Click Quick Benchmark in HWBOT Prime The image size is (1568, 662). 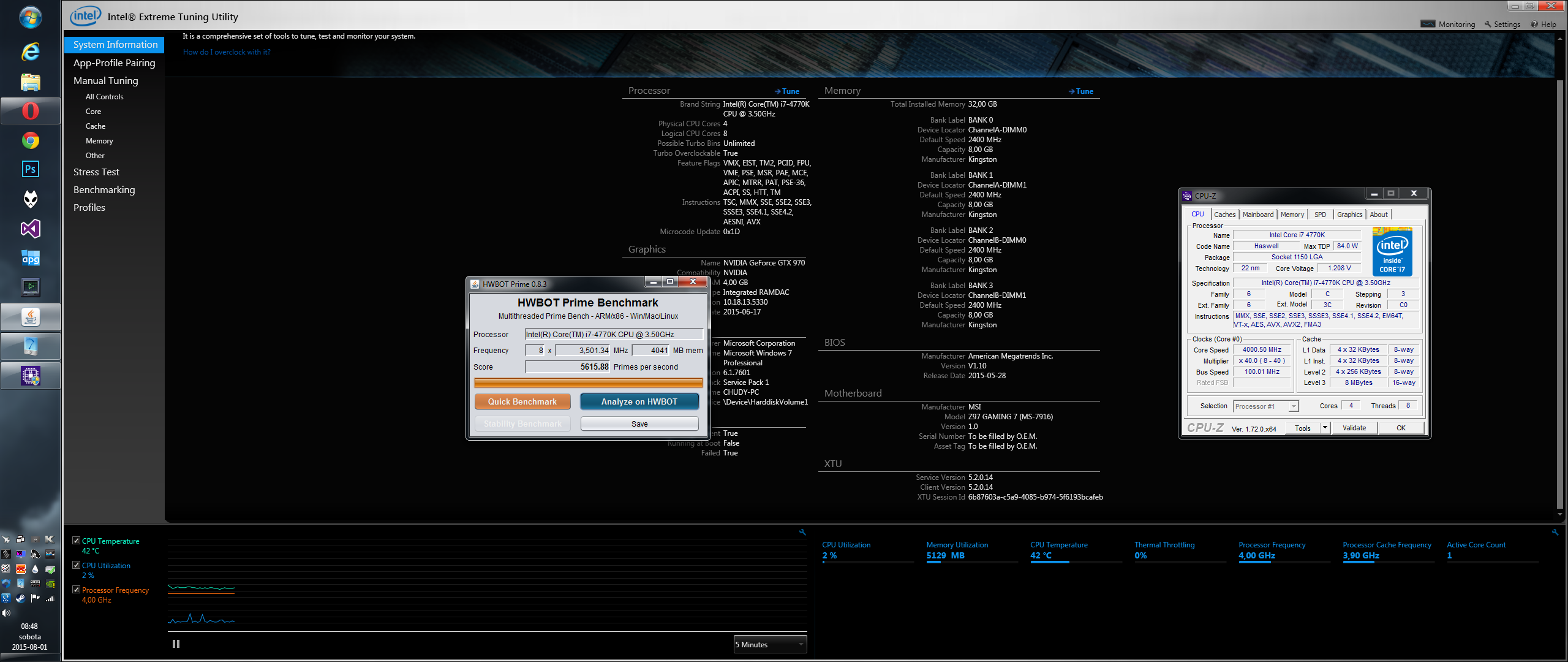tap(522, 402)
